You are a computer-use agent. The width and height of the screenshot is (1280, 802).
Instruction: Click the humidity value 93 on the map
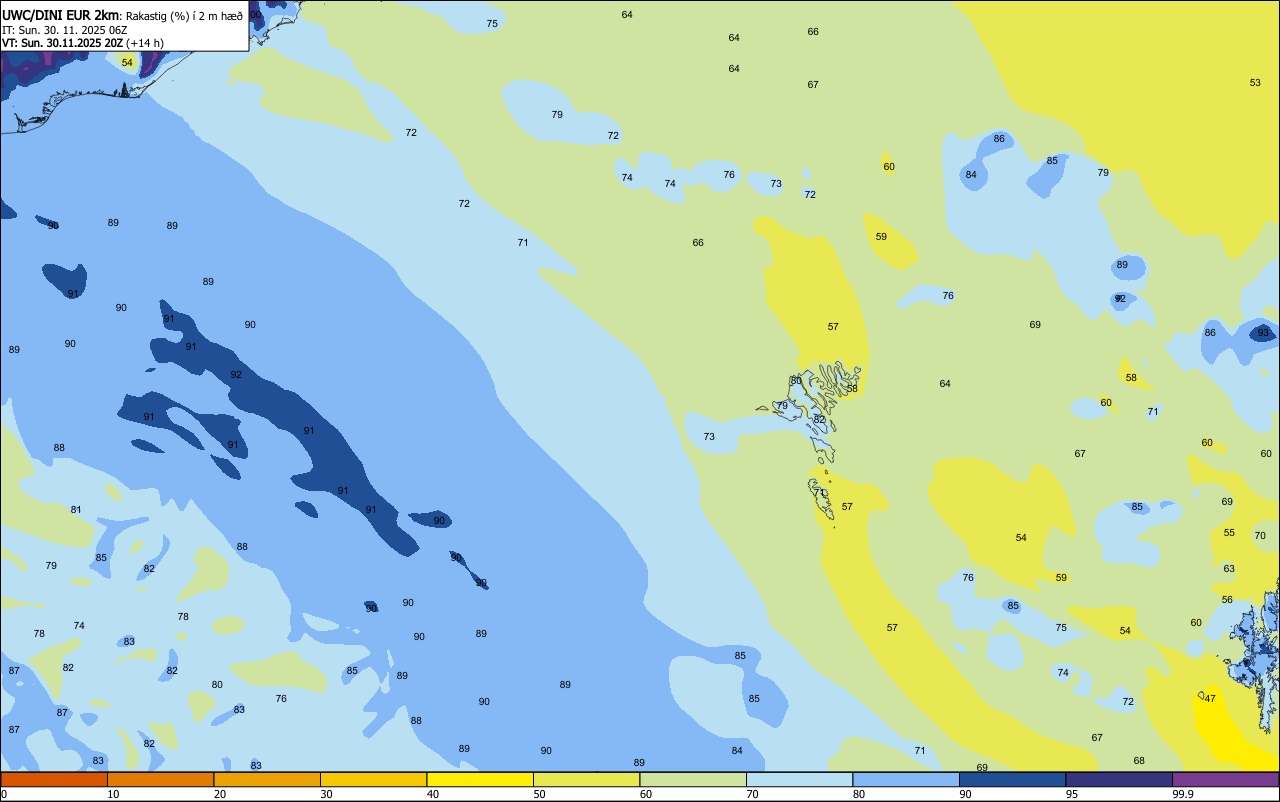[x=1263, y=333]
